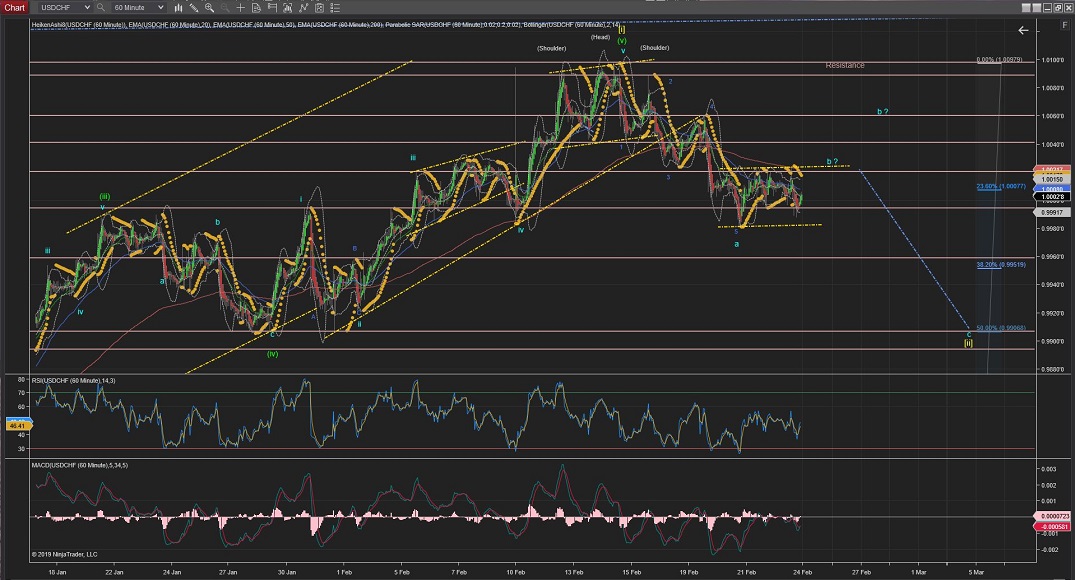Image resolution: width=1075 pixels, height=580 pixels.
Task: Click the left arrow scroll icon on chart
Action: tap(1023, 30)
